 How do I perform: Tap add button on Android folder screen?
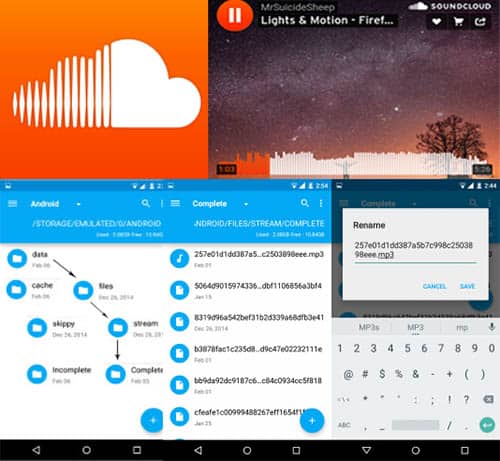152,420
